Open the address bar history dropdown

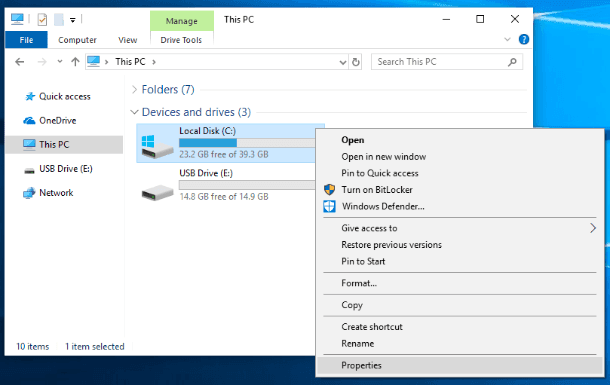343,62
